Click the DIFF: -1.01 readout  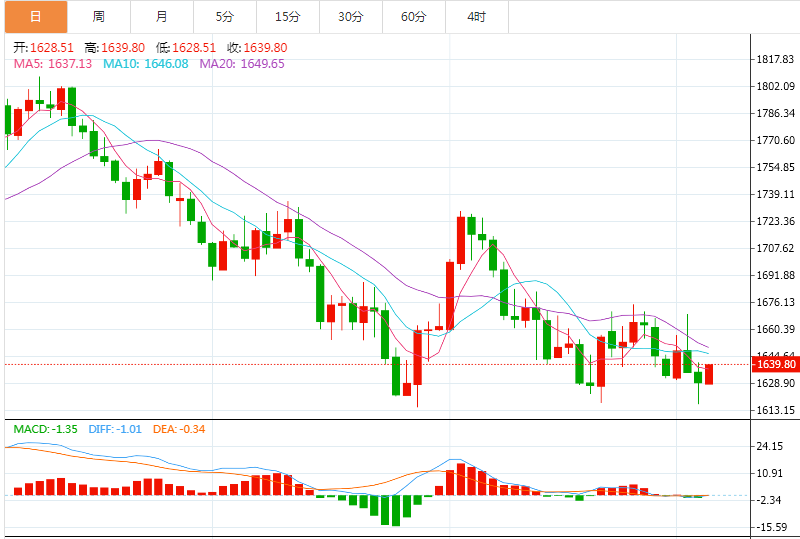(115, 429)
